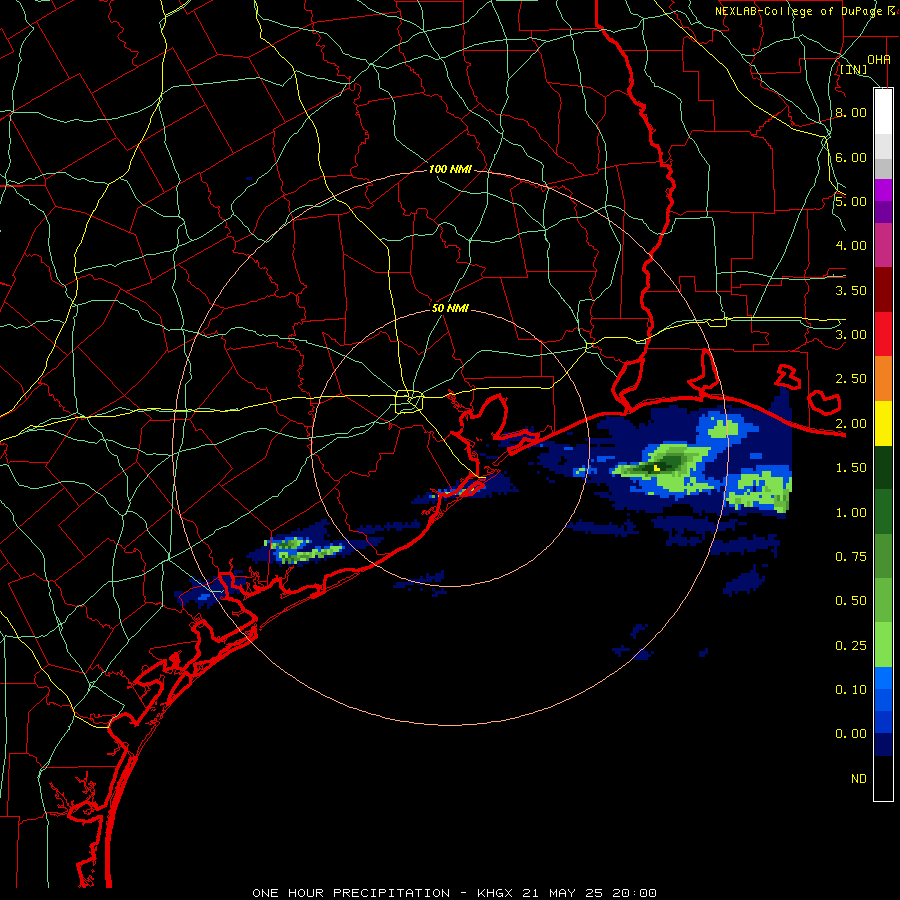This screenshot has height=900, width=900.
Task: Click the 1.50 legend value
Action: (x=851, y=468)
